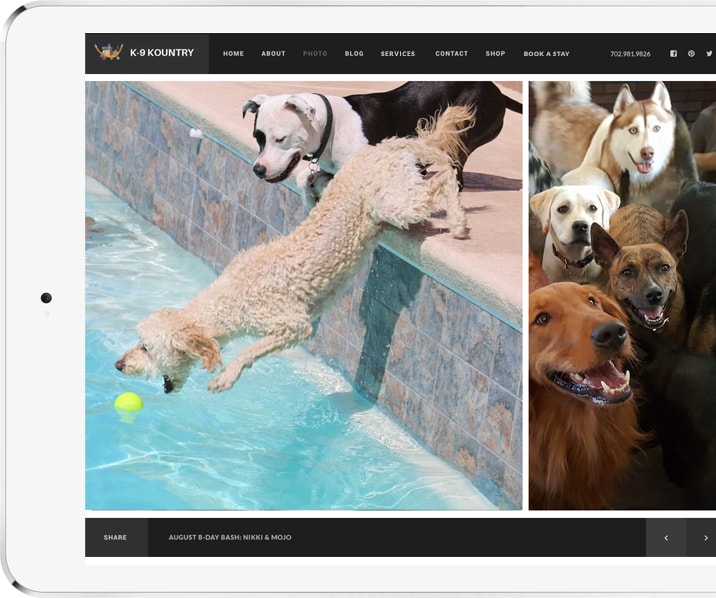Click the K-9 Kountry site title
The width and height of the screenshot is (716, 598).
tap(162, 52)
